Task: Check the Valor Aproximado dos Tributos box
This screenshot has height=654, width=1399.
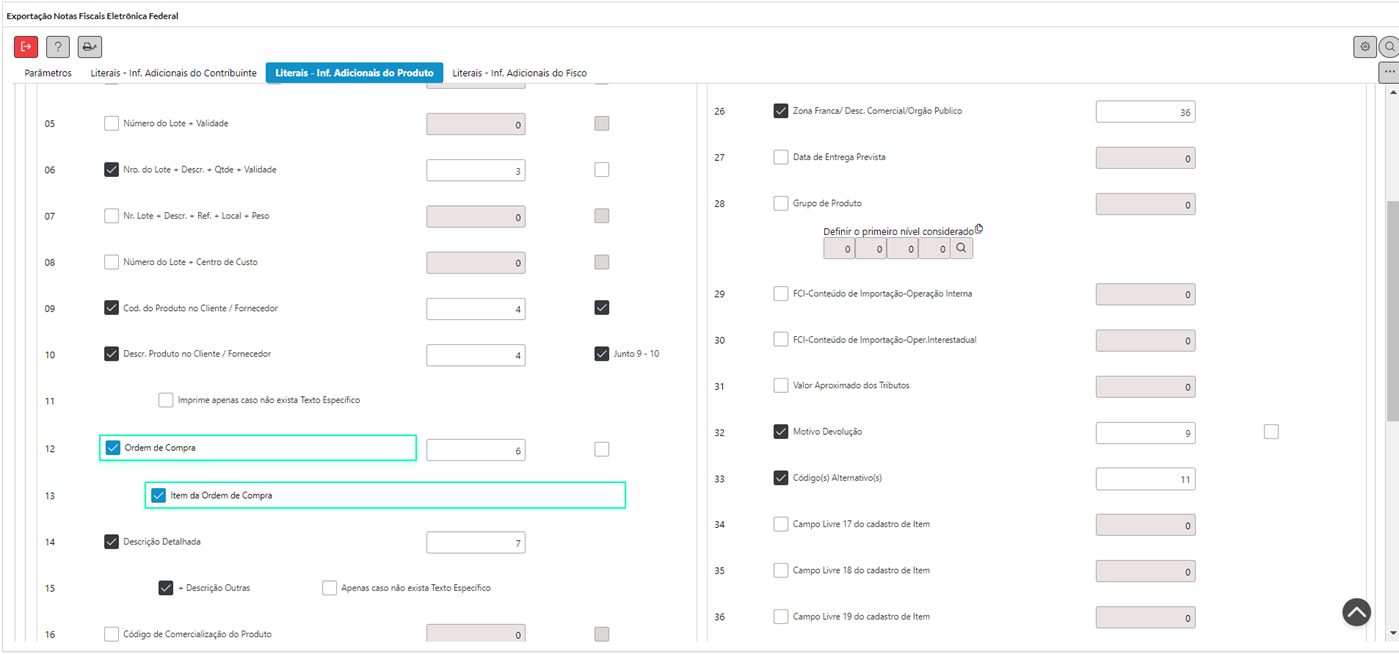Action: (781, 386)
